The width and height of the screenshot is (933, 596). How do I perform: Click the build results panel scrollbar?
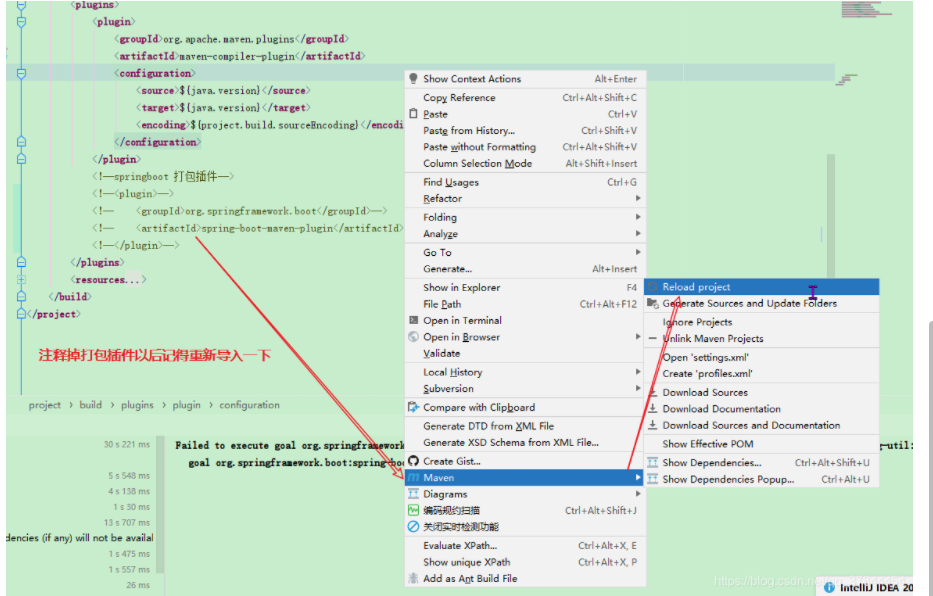[160, 504]
